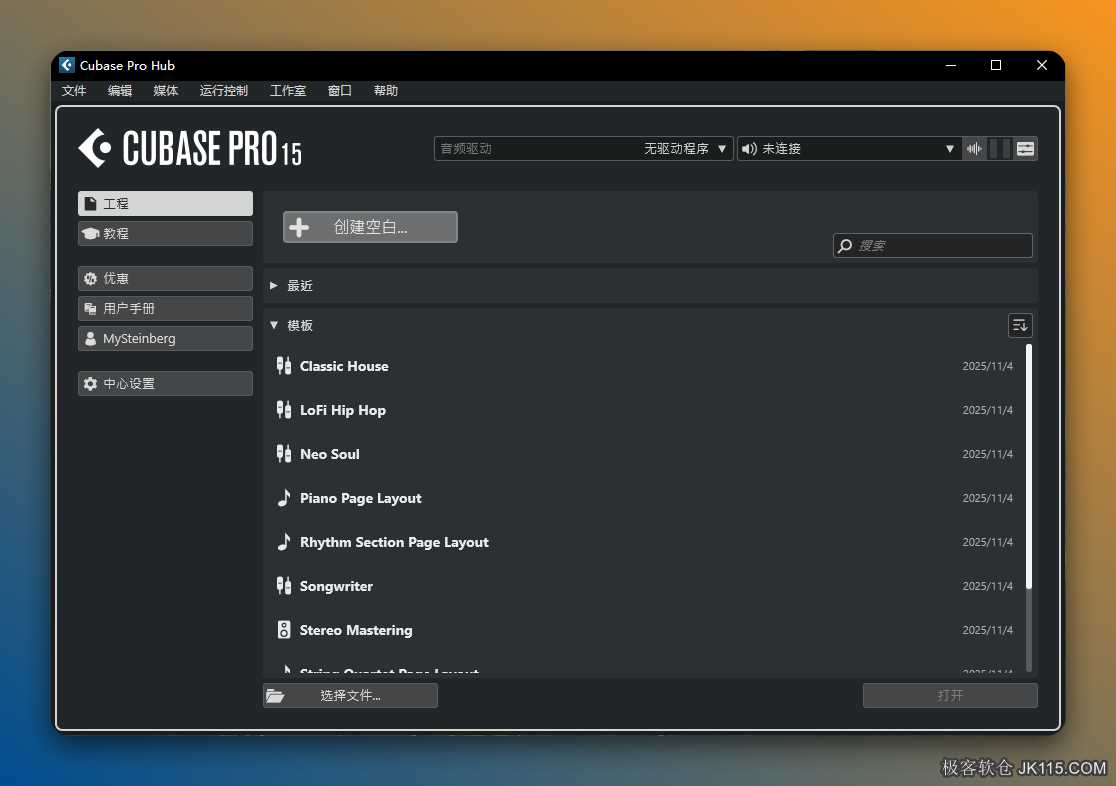Click the plus icon on 创建空白 button
Image resolution: width=1116 pixels, height=786 pixels.
point(299,227)
